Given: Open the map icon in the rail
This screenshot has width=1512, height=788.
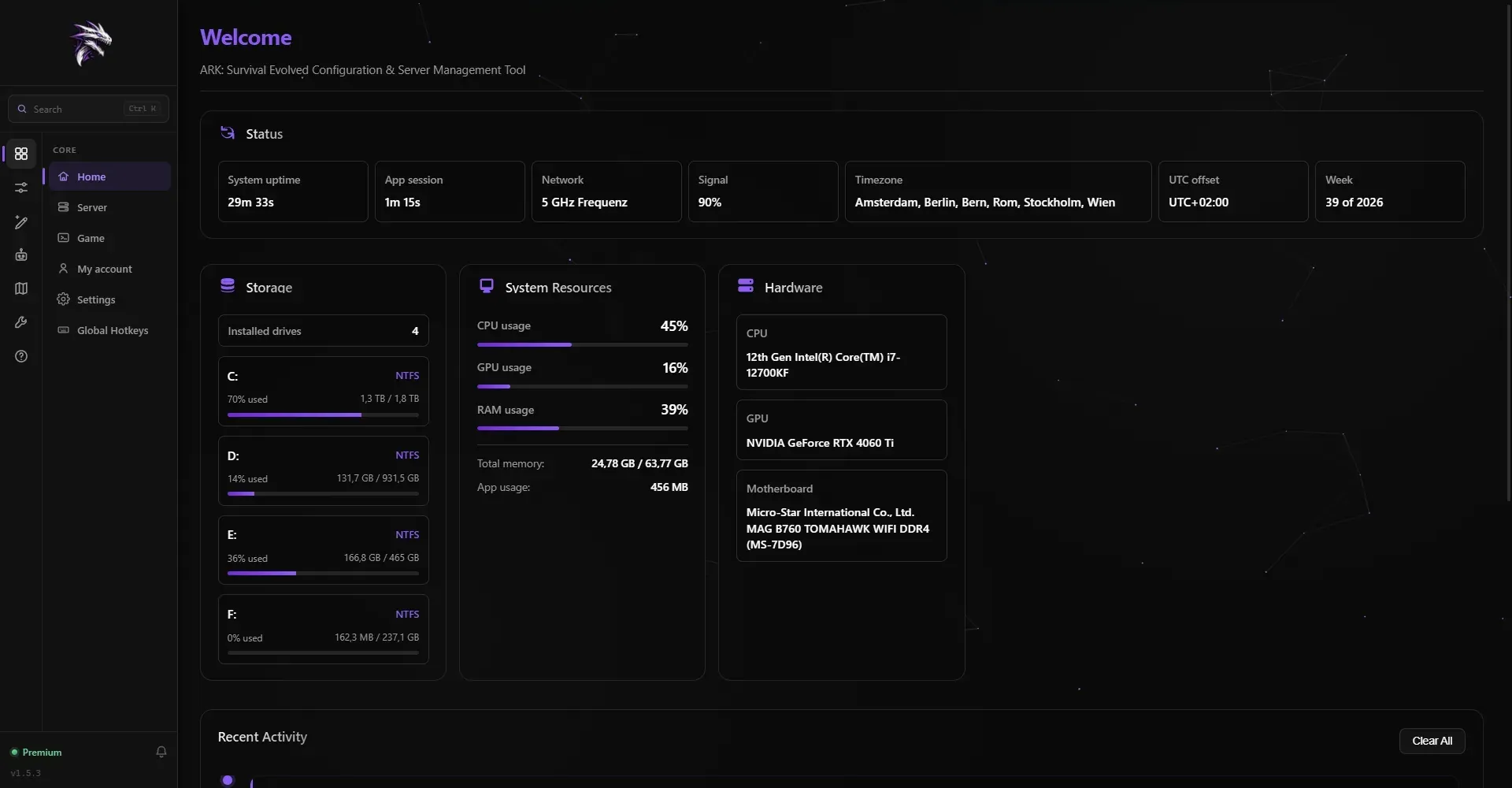Looking at the screenshot, I should (21, 288).
